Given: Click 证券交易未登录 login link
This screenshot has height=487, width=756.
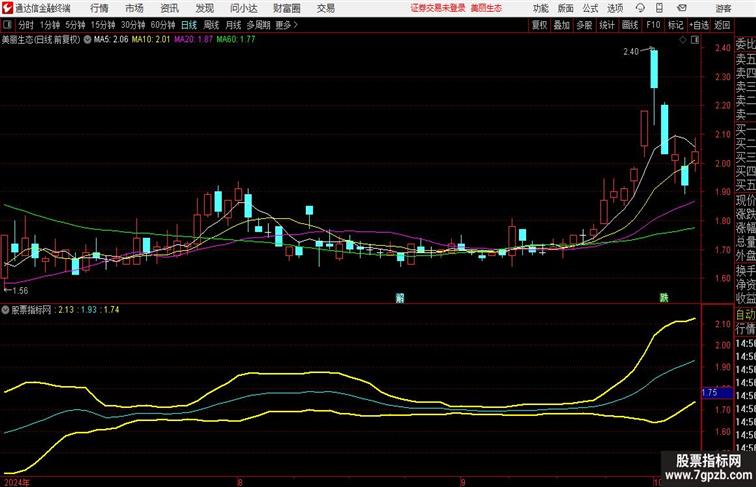Looking at the screenshot, I should pos(438,8).
